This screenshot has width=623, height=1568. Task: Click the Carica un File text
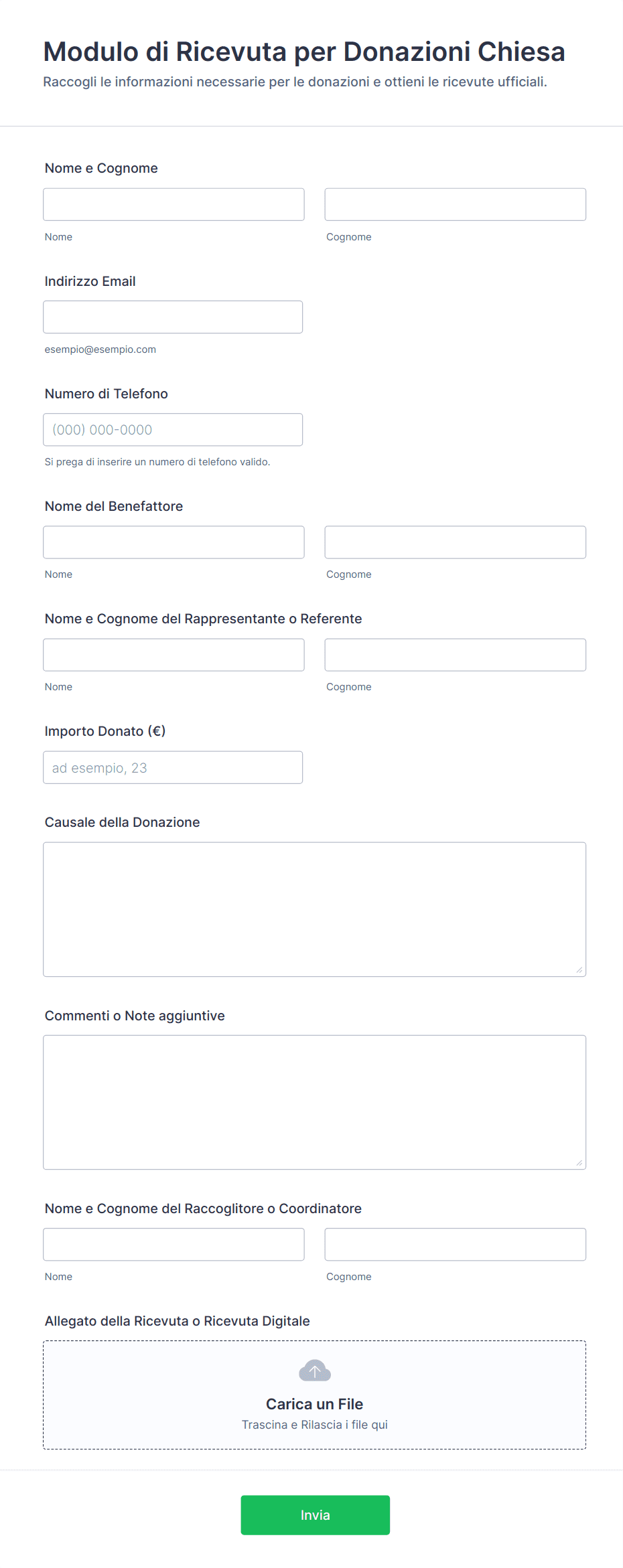(x=314, y=1404)
